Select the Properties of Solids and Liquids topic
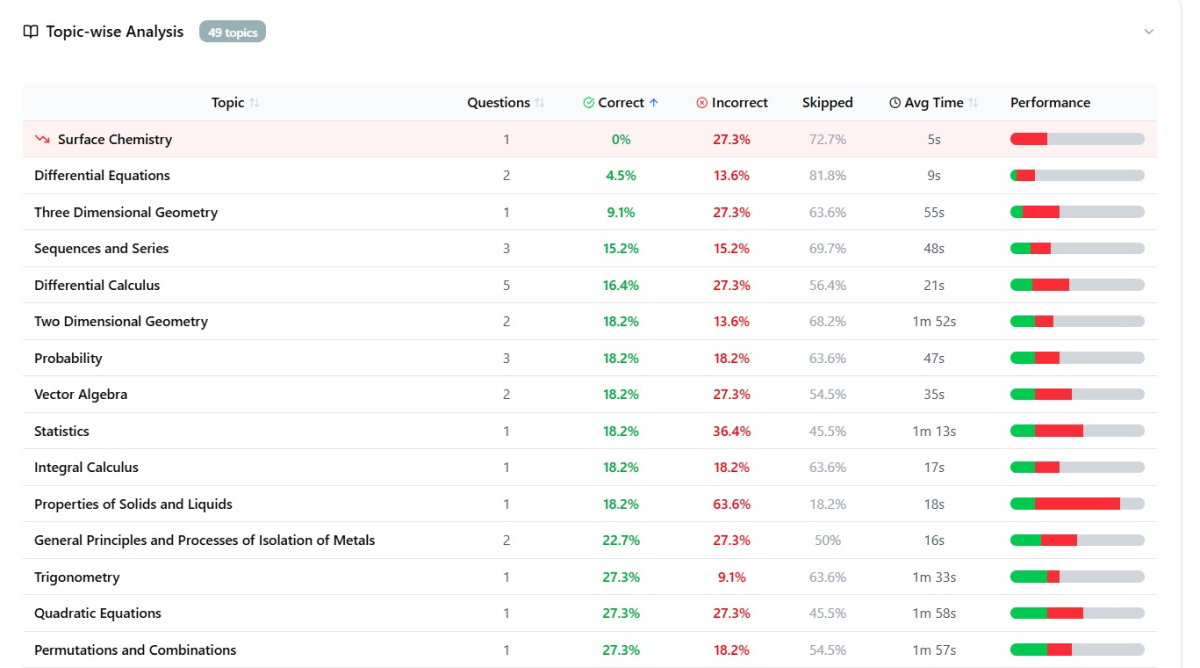 coord(133,504)
